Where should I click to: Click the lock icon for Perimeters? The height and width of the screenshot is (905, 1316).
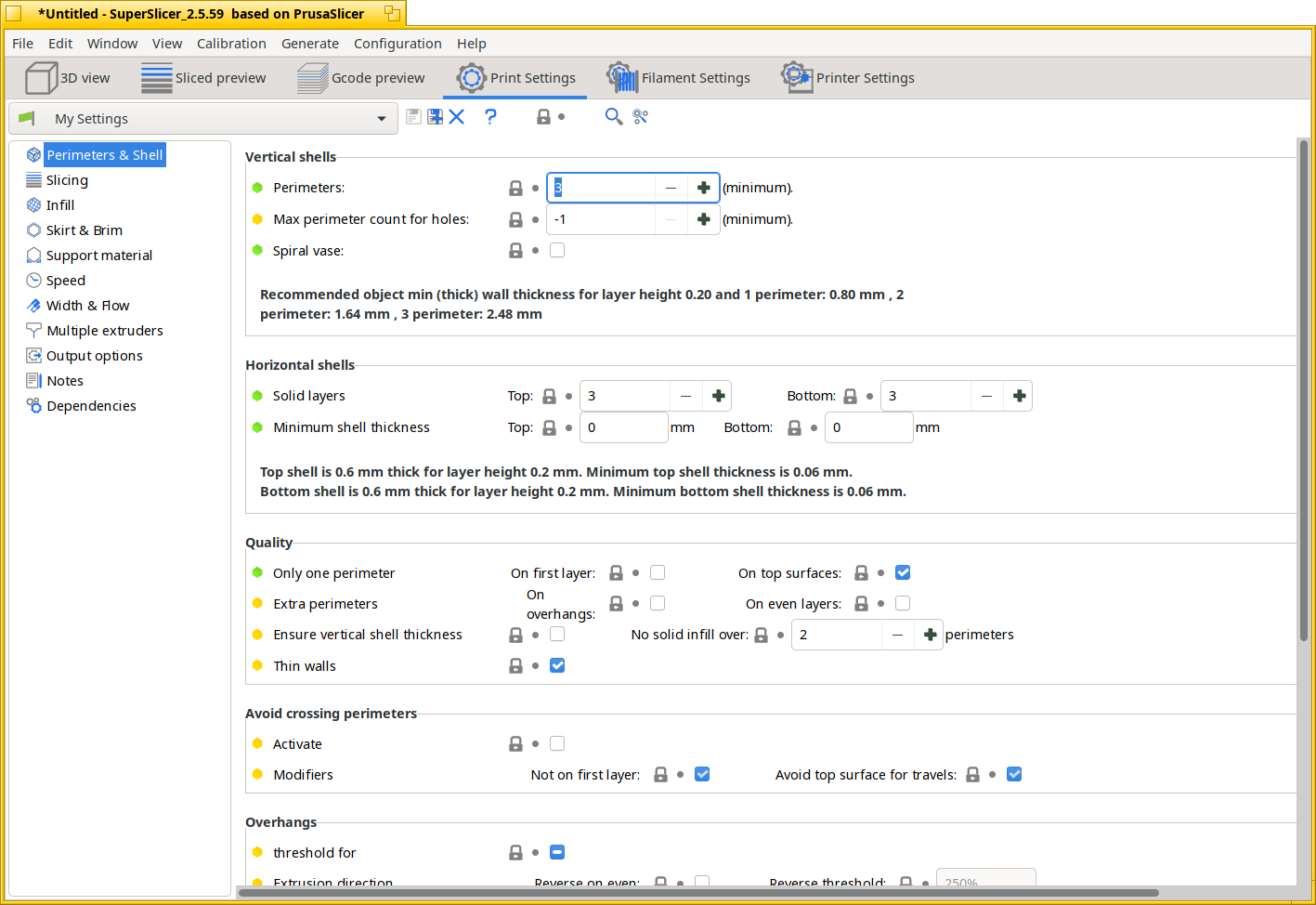coord(515,188)
